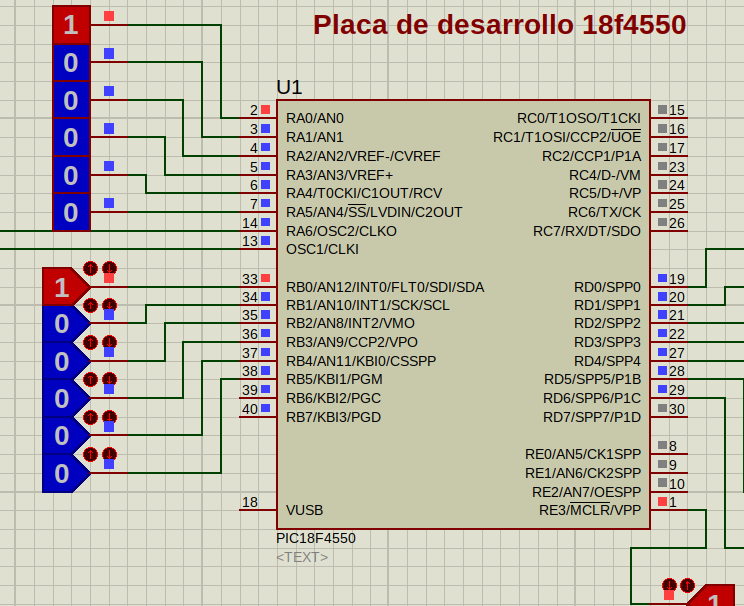The height and width of the screenshot is (606, 744).
Task: Click up arrow of RB2 logic toggle
Action: [90, 342]
